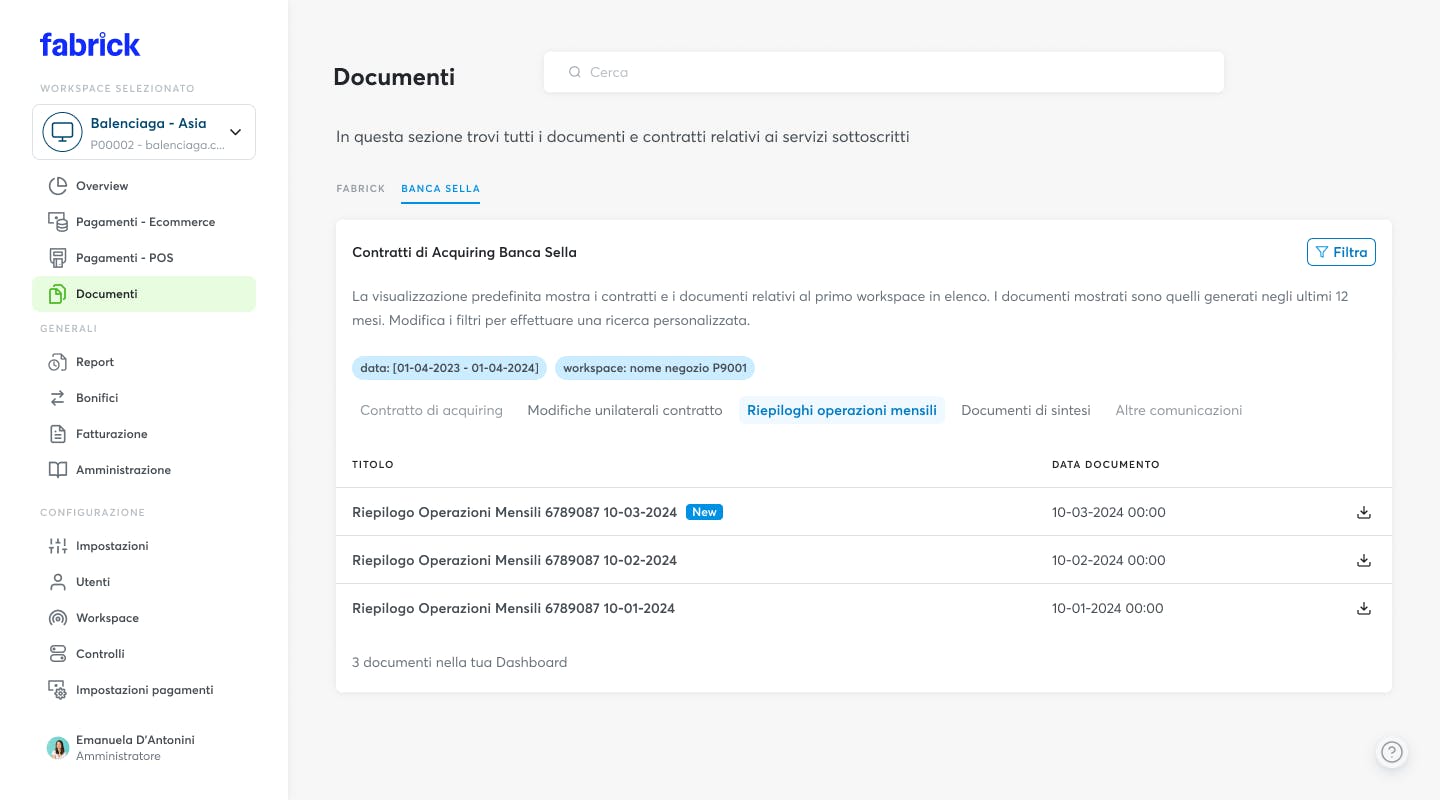The width and height of the screenshot is (1440, 800).
Task: Click the date cell 10-02-2024 00:00
Action: pyautogui.click(x=1109, y=560)
